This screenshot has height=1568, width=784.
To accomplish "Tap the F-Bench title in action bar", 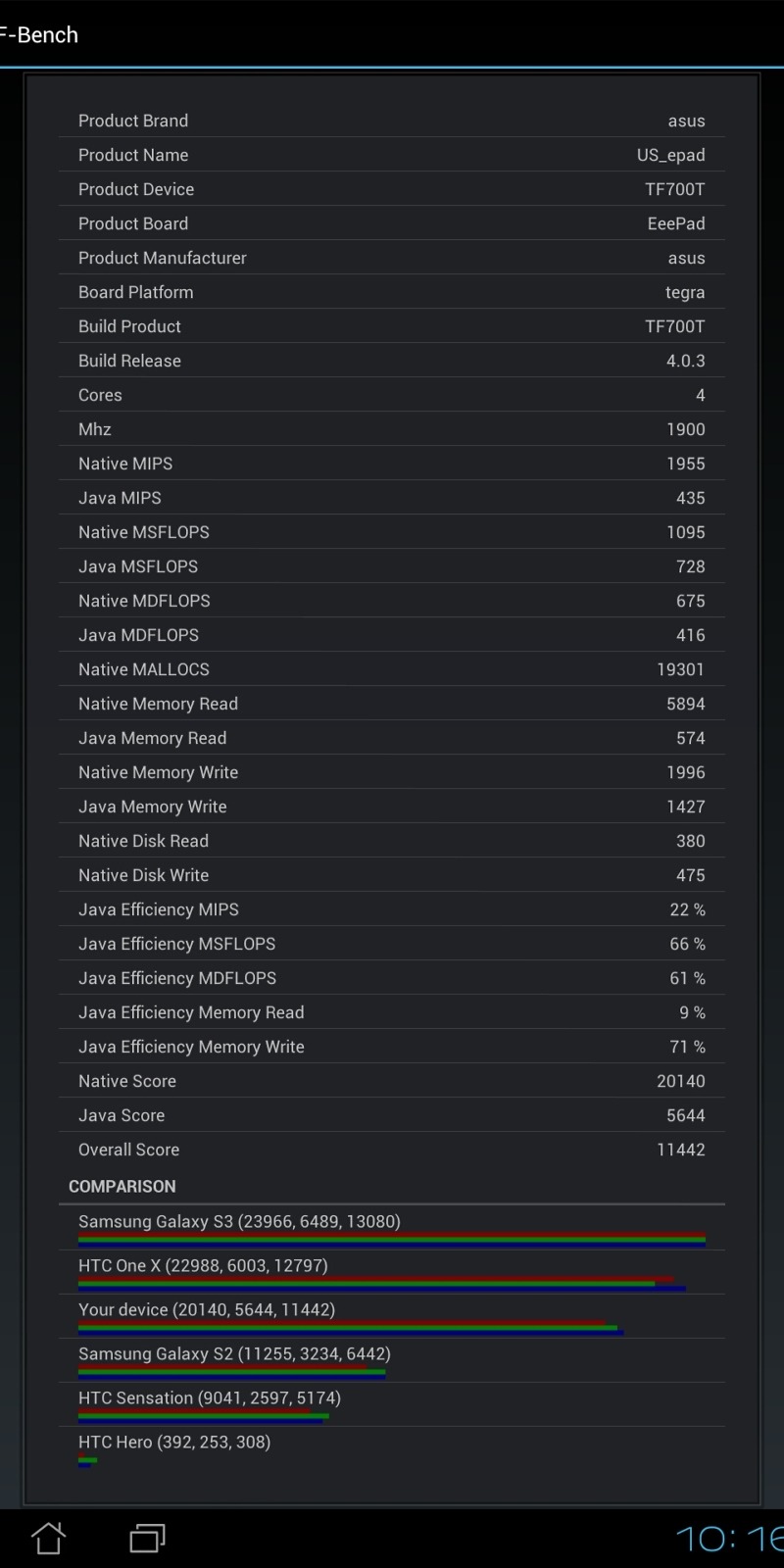I will point(39,35).
